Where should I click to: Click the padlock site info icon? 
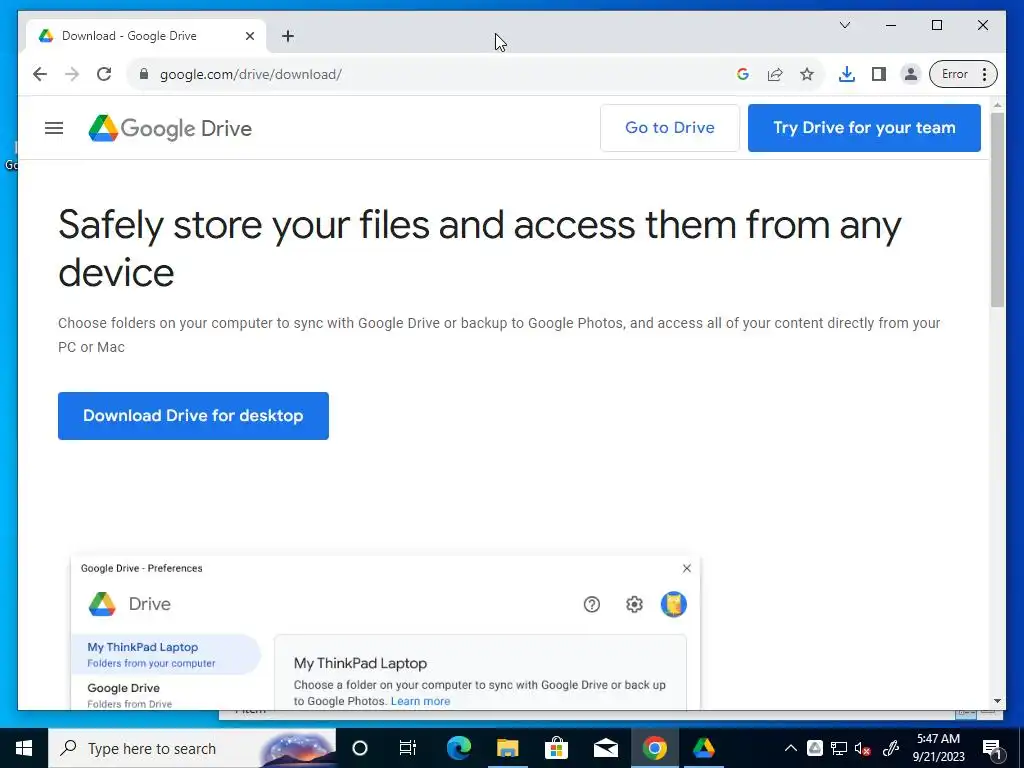(144, 74)
